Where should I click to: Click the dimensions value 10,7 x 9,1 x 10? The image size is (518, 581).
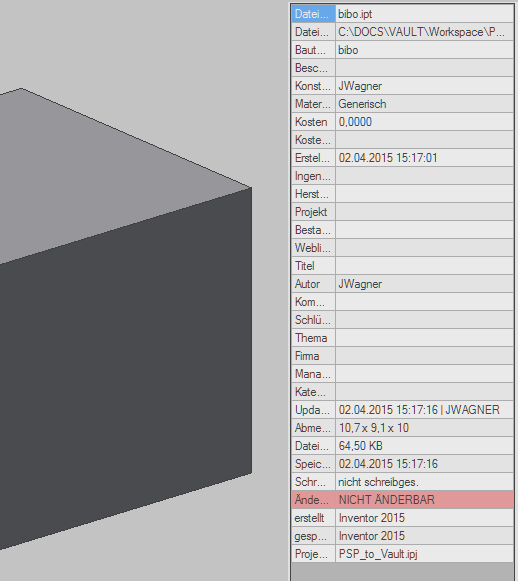(x=424, y=428)
